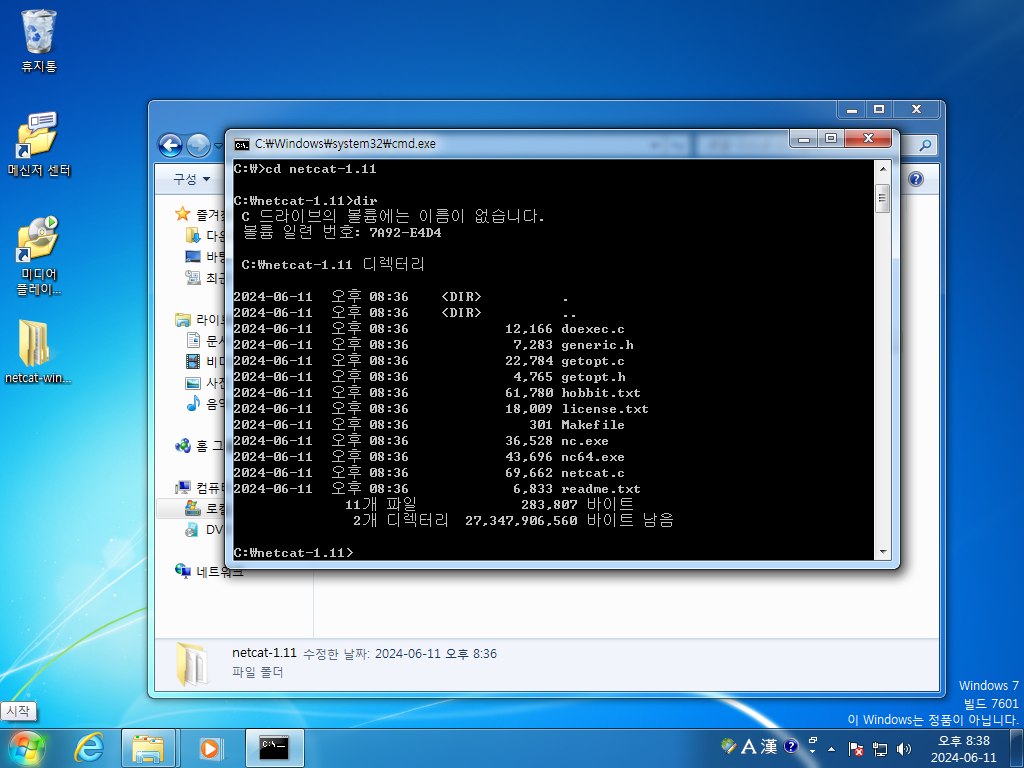Maximize the cmd.exe window
This screenshot has width=1024, height=768.
831,138
